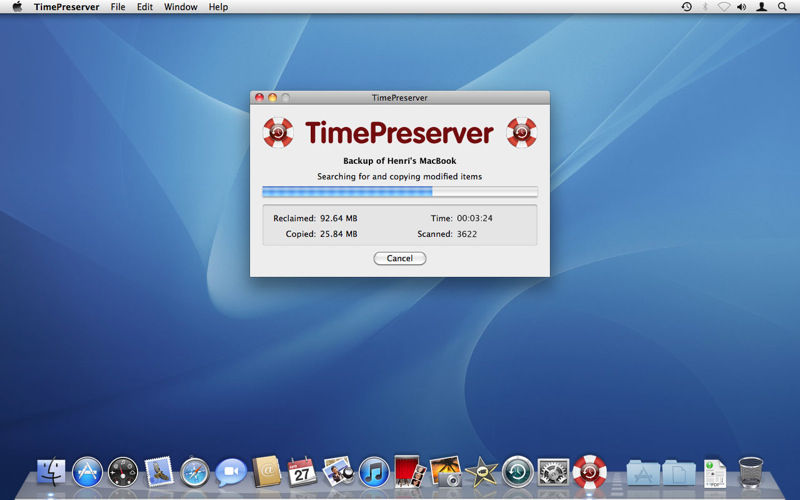Click TimePreserver lifebuoy icon in Dock
Viewport: 800px width, 500px height.
click(x=589, y=471)
